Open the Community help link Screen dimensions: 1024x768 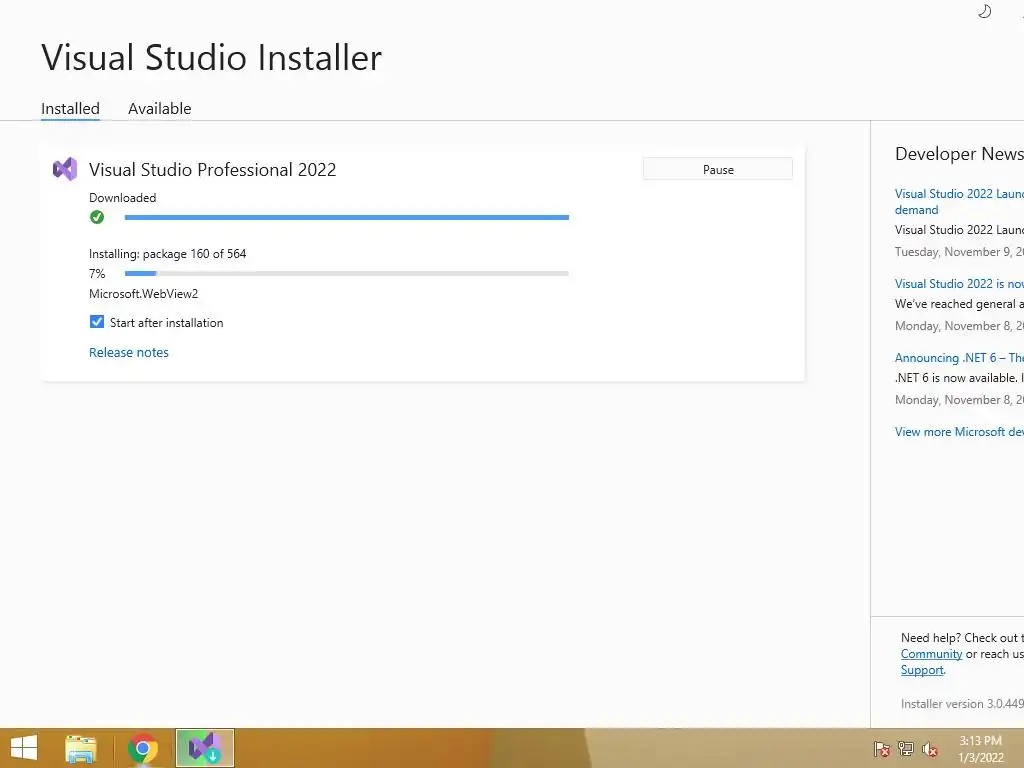pos(931,654)
